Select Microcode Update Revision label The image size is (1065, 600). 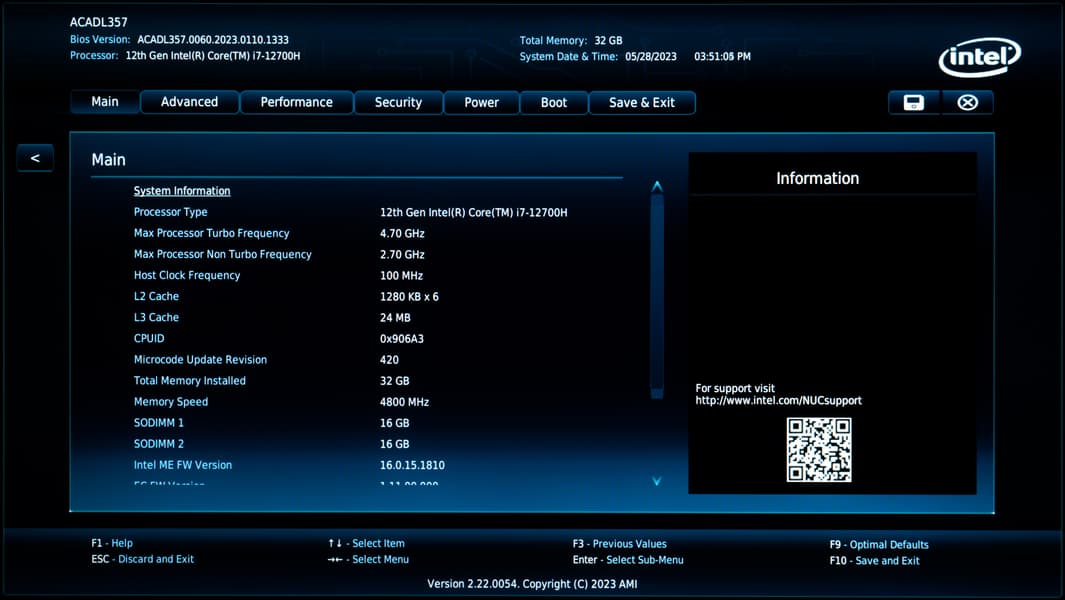tap(200, 359)
